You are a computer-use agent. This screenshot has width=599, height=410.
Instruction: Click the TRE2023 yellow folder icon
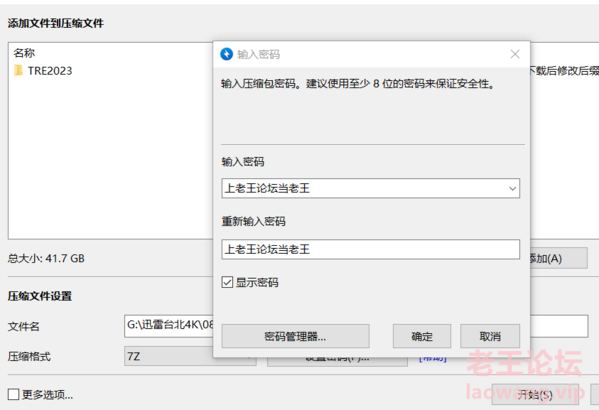(18, 71)
